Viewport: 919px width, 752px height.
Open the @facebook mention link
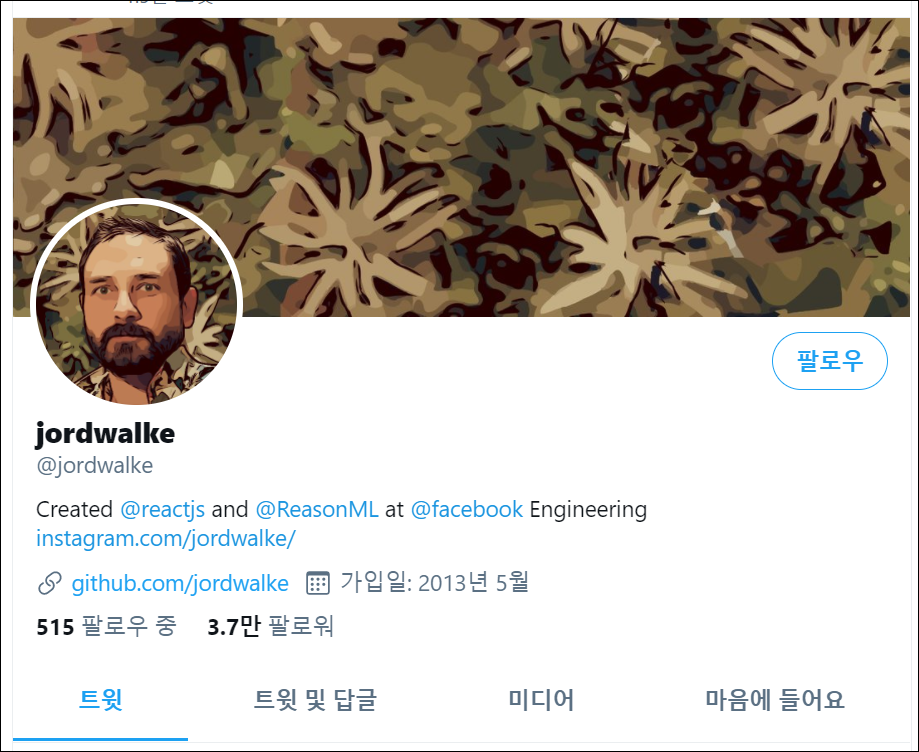click(x=467, y=509)
